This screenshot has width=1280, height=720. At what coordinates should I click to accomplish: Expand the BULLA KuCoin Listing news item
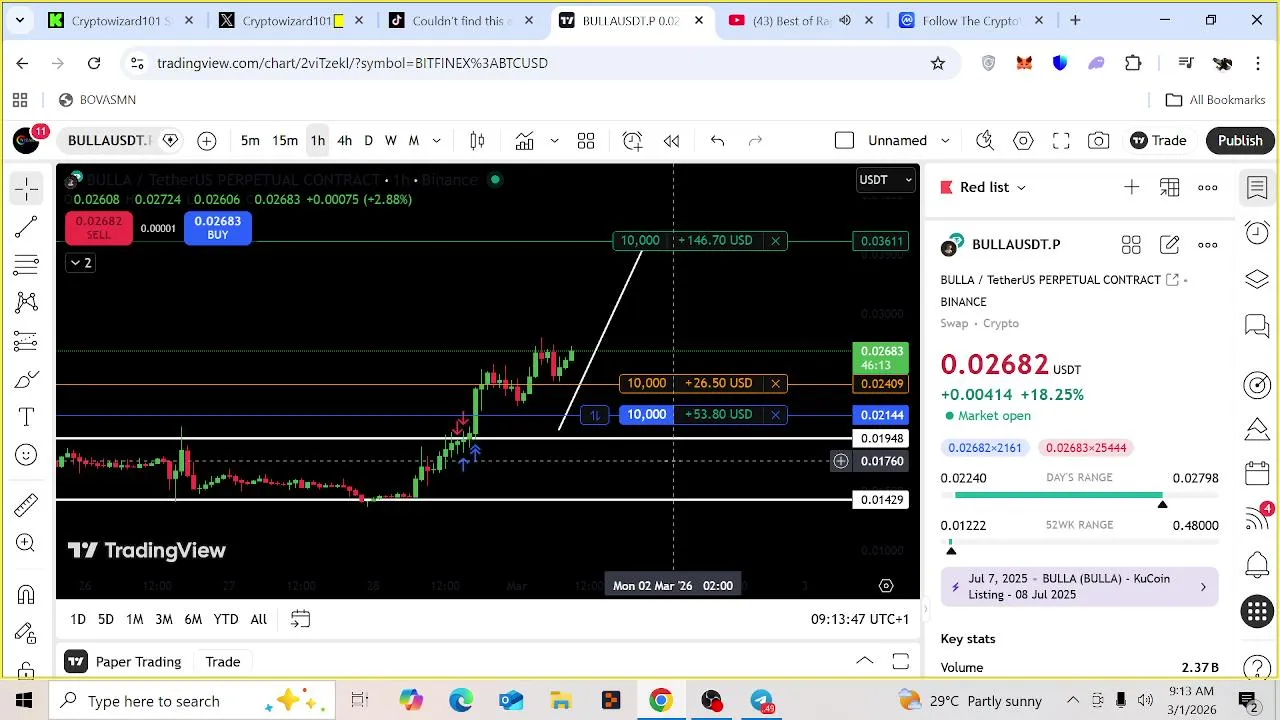point(1080,587)
